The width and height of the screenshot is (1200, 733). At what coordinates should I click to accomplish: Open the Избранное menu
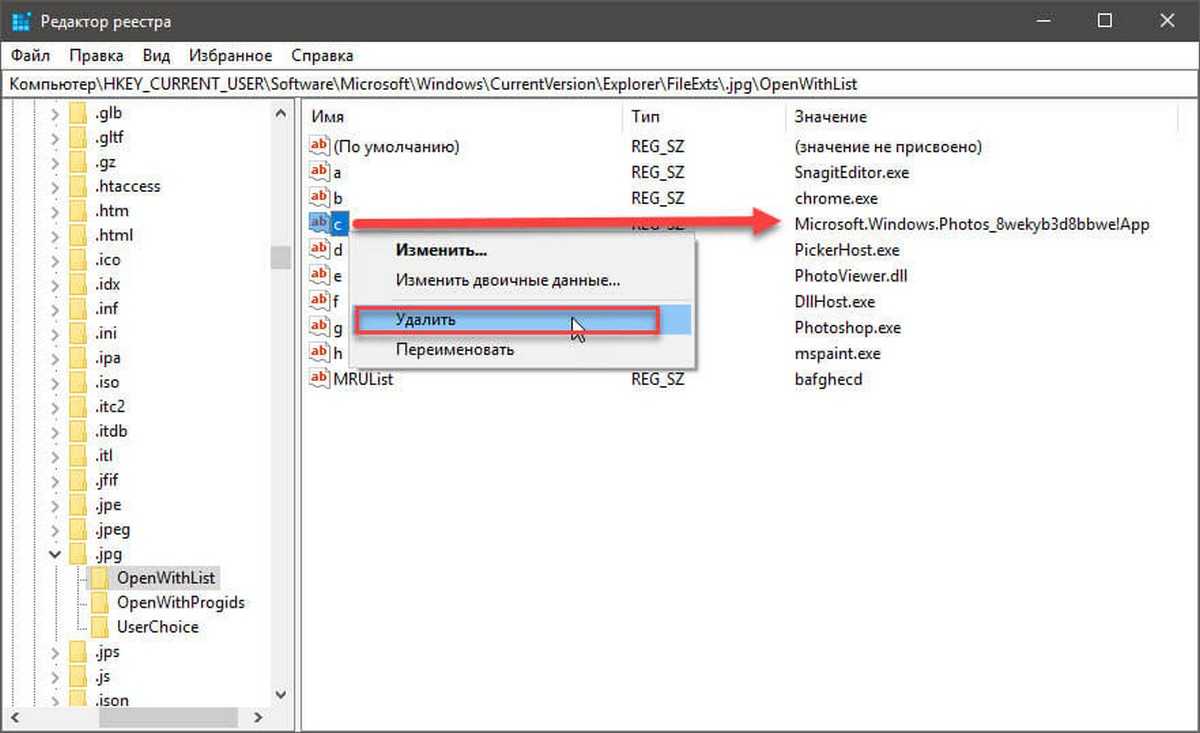click(x=233, y=56)
